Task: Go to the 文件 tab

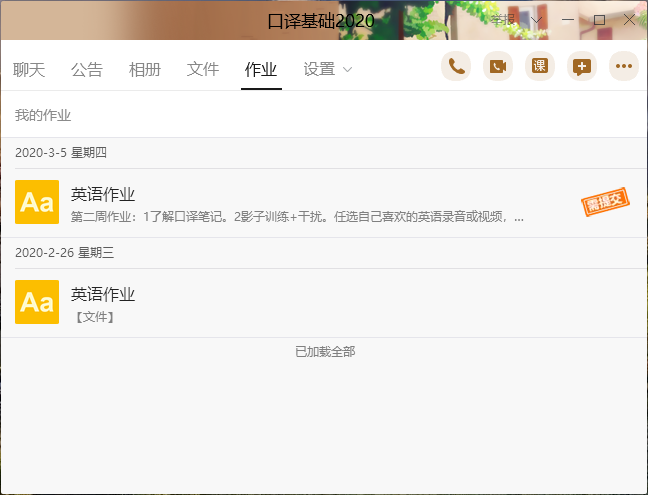Action: click(x=203, y=69)
